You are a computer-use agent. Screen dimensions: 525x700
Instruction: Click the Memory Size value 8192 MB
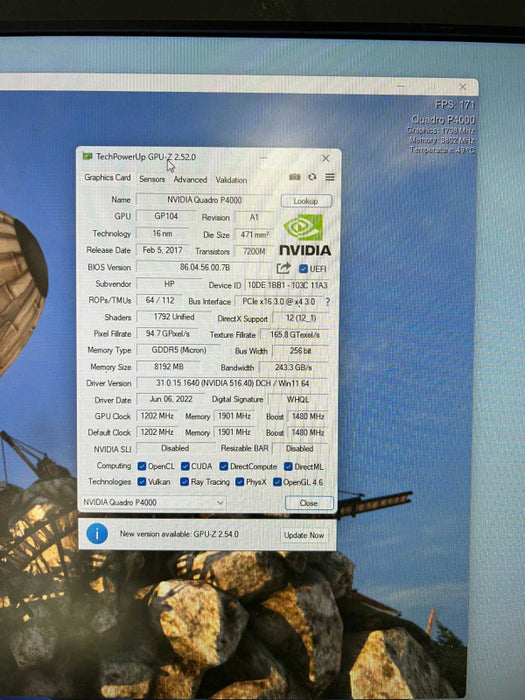(168, 367)
